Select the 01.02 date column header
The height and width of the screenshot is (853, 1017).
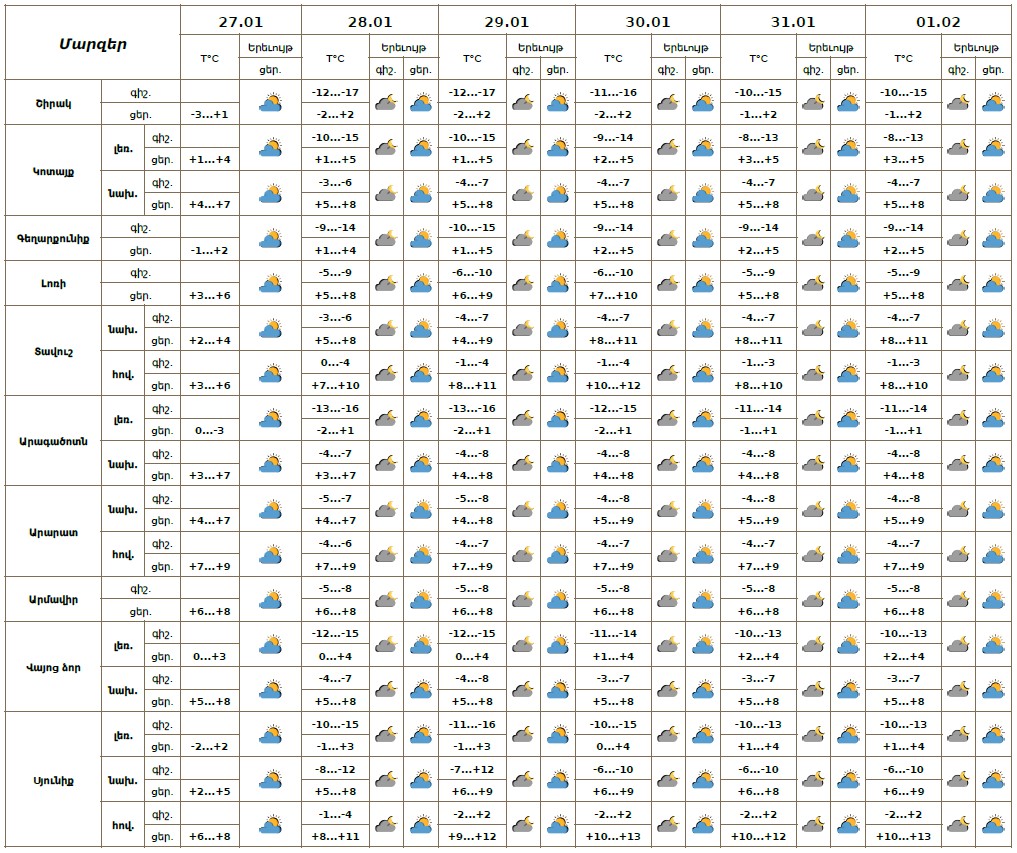938,21
